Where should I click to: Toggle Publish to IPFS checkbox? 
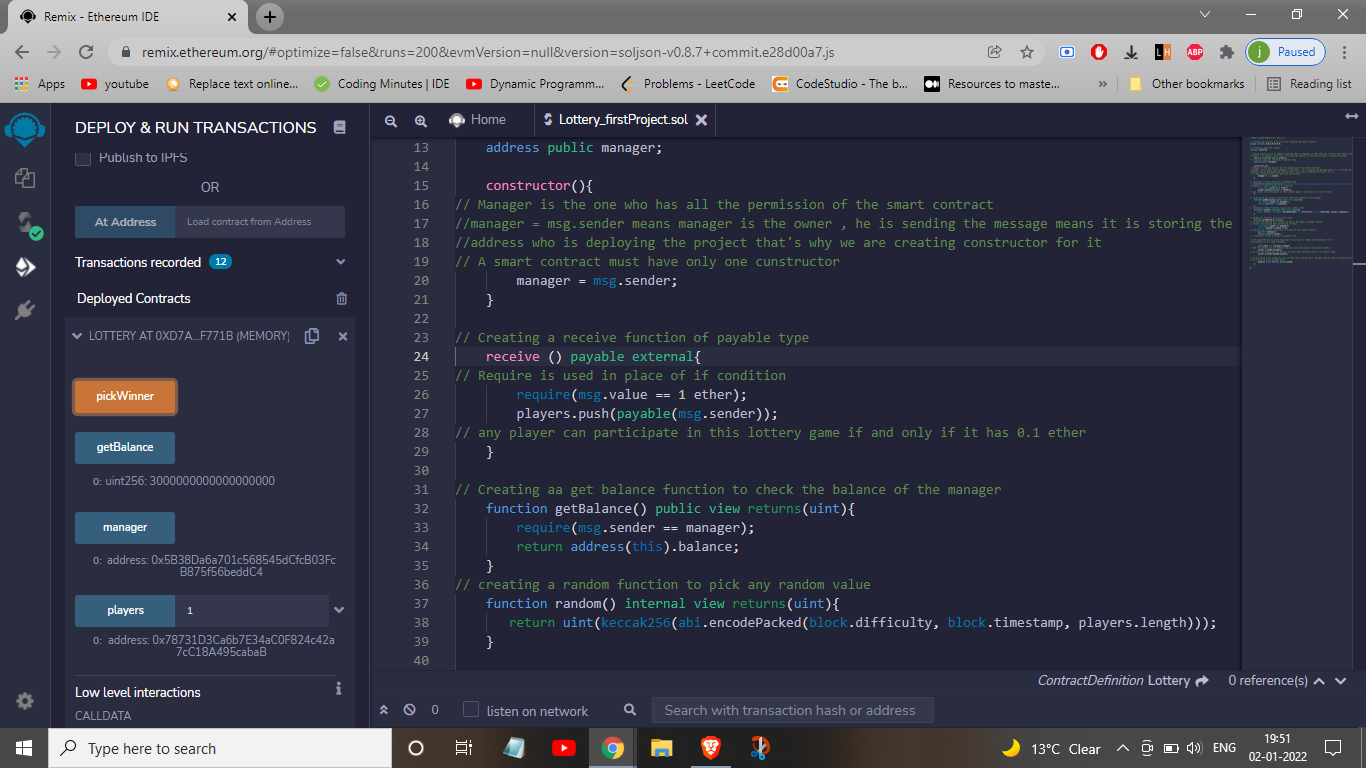[x=83, y=158]
